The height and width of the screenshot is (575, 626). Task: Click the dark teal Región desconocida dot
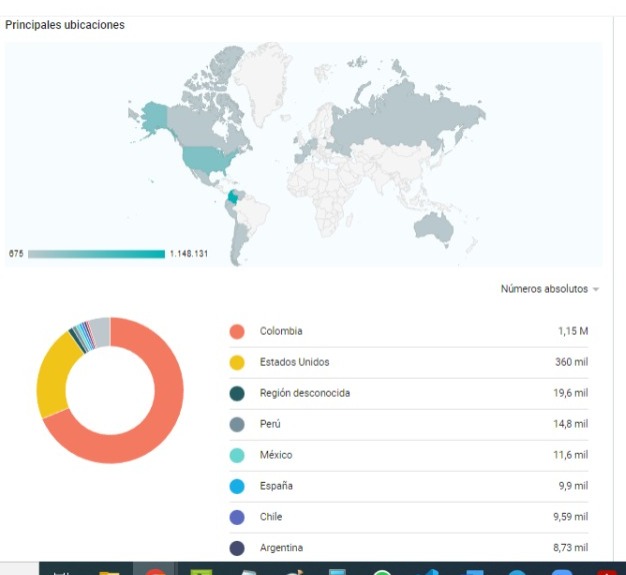(237, 393)
